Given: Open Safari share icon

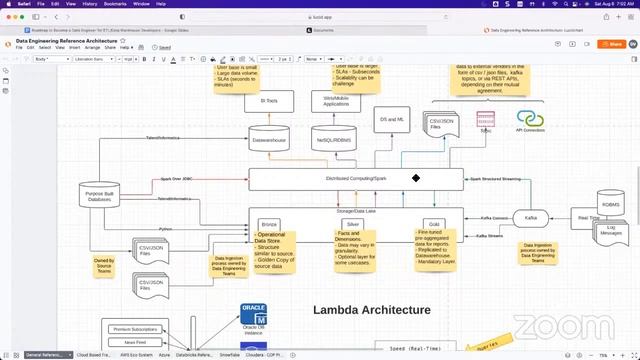Looking at the screenshot, I should tap(606, 17).
